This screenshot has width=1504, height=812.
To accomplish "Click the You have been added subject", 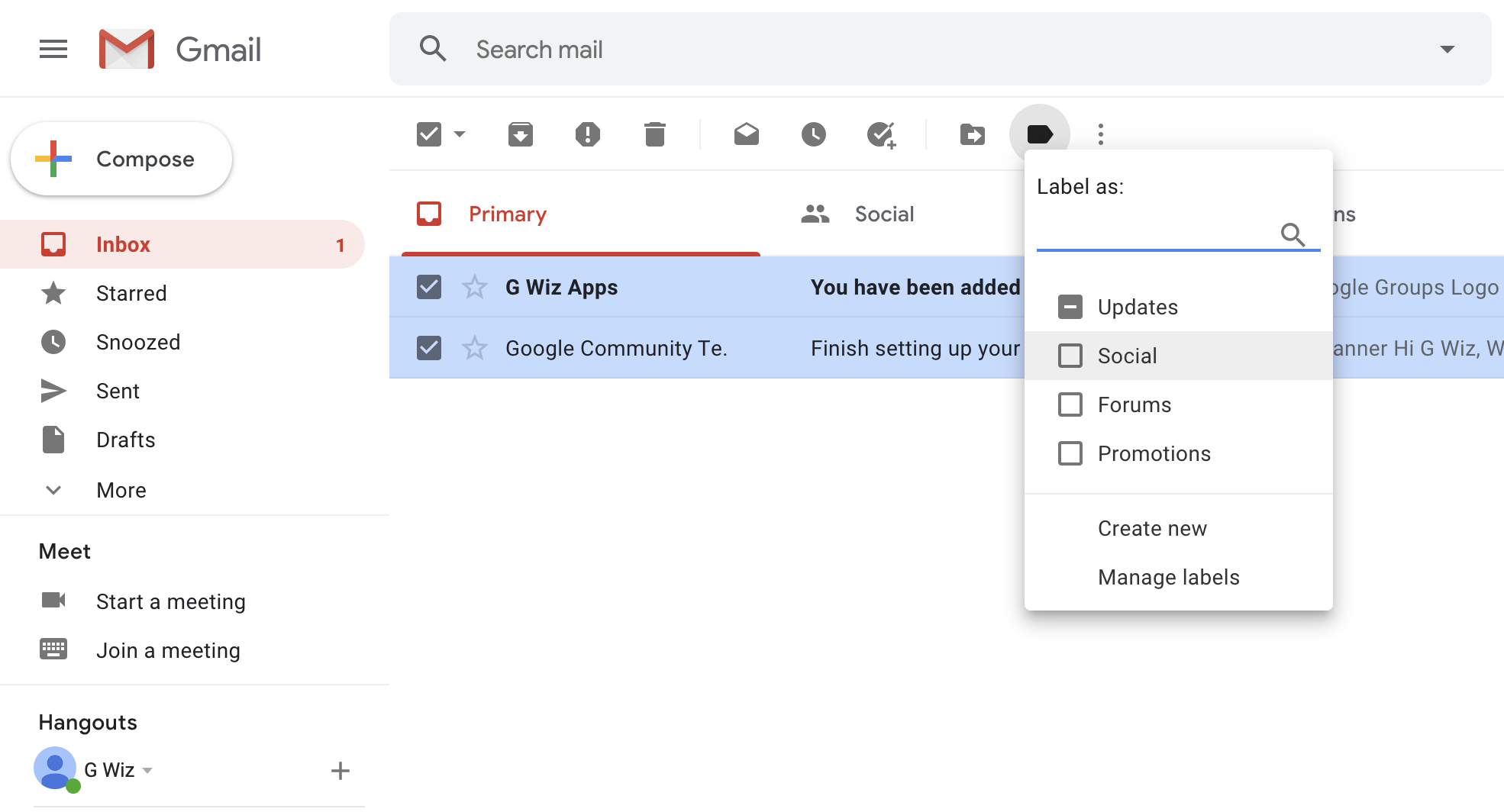I will (x=915, y=287).
